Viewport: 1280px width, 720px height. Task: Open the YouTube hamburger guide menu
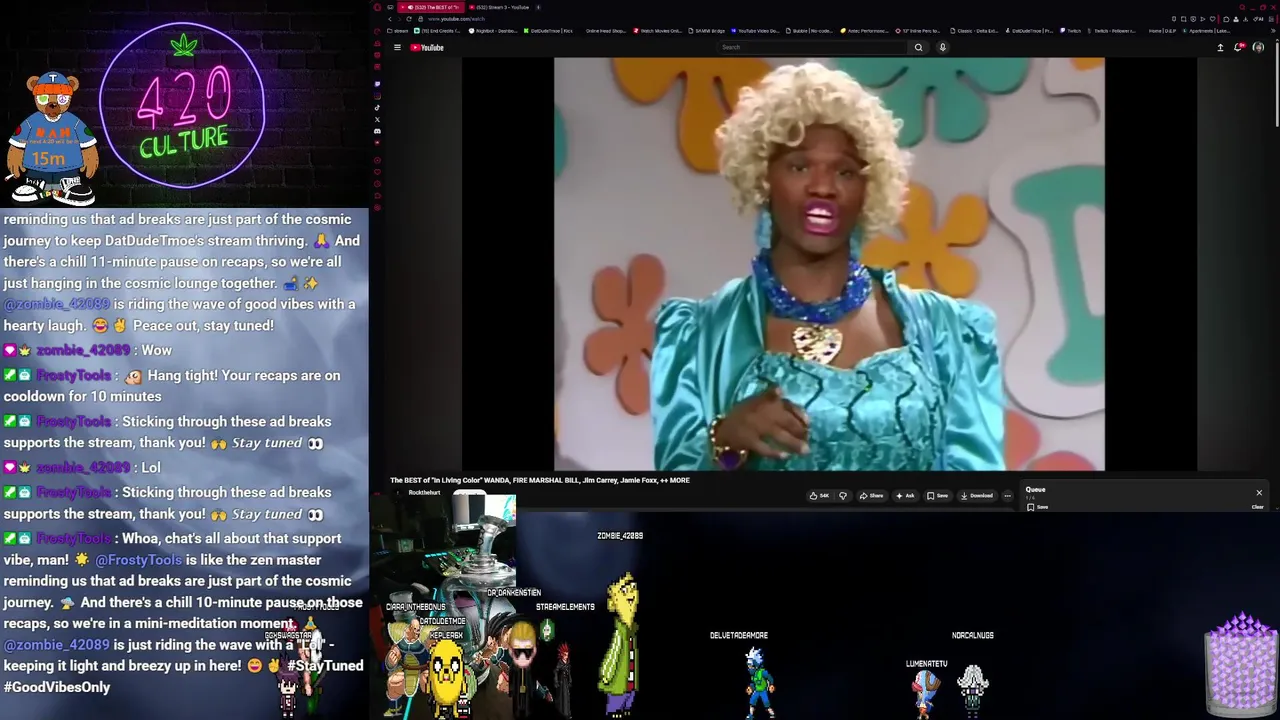(x=397, y=47)
